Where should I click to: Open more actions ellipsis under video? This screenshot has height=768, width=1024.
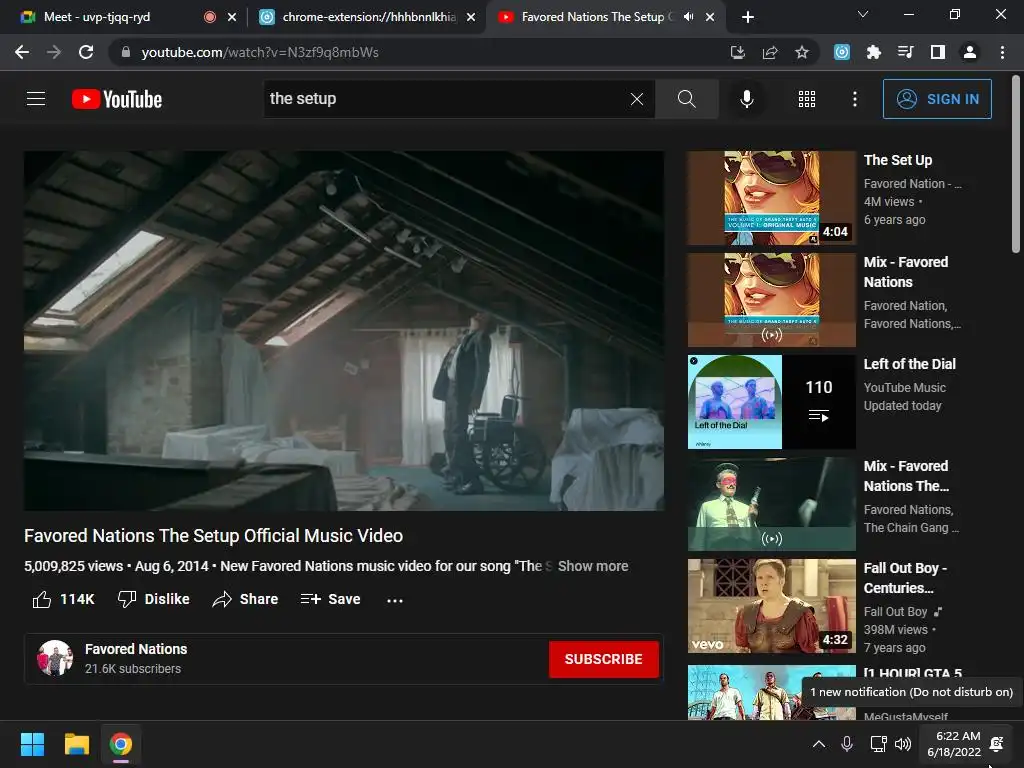[394, 600]
